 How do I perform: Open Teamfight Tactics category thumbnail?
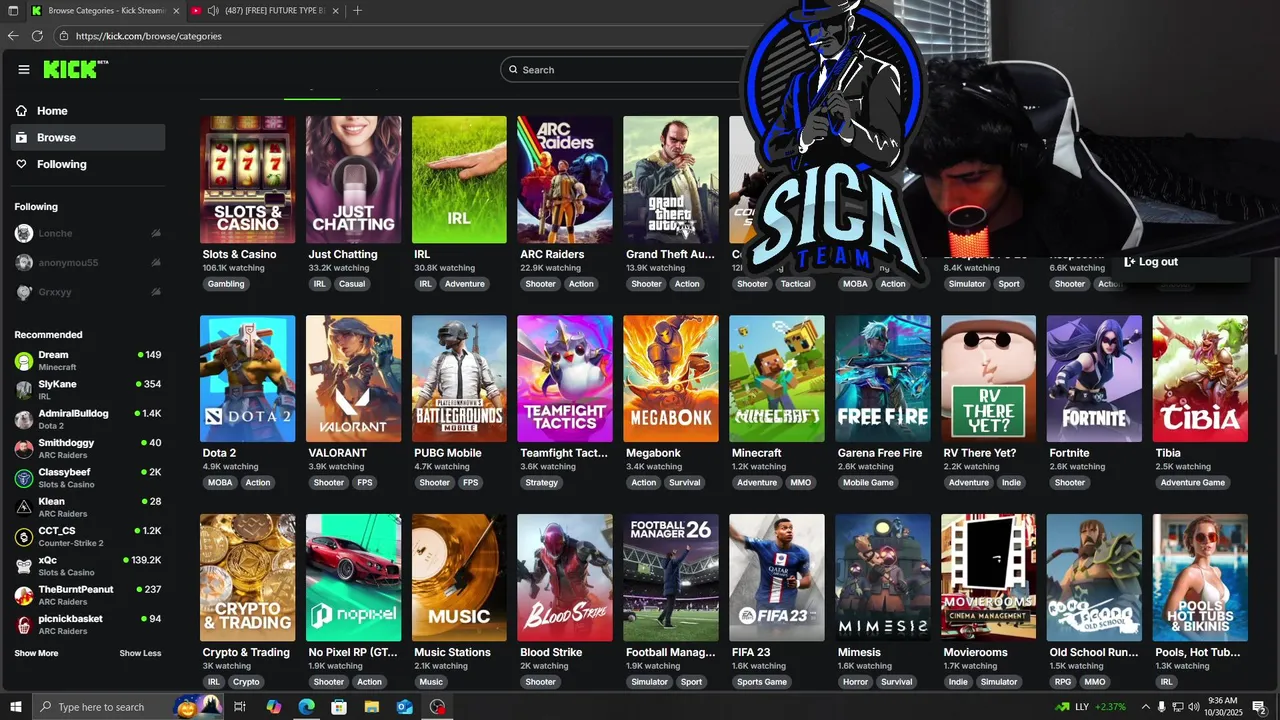click(x=565, y=379)
